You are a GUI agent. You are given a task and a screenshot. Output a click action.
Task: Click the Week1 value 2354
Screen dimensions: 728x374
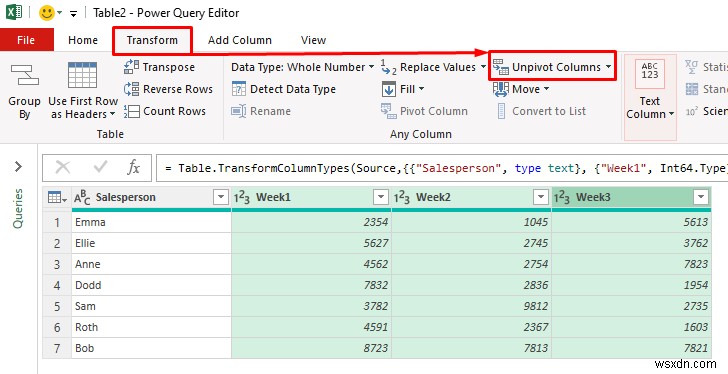coord(311,222)
